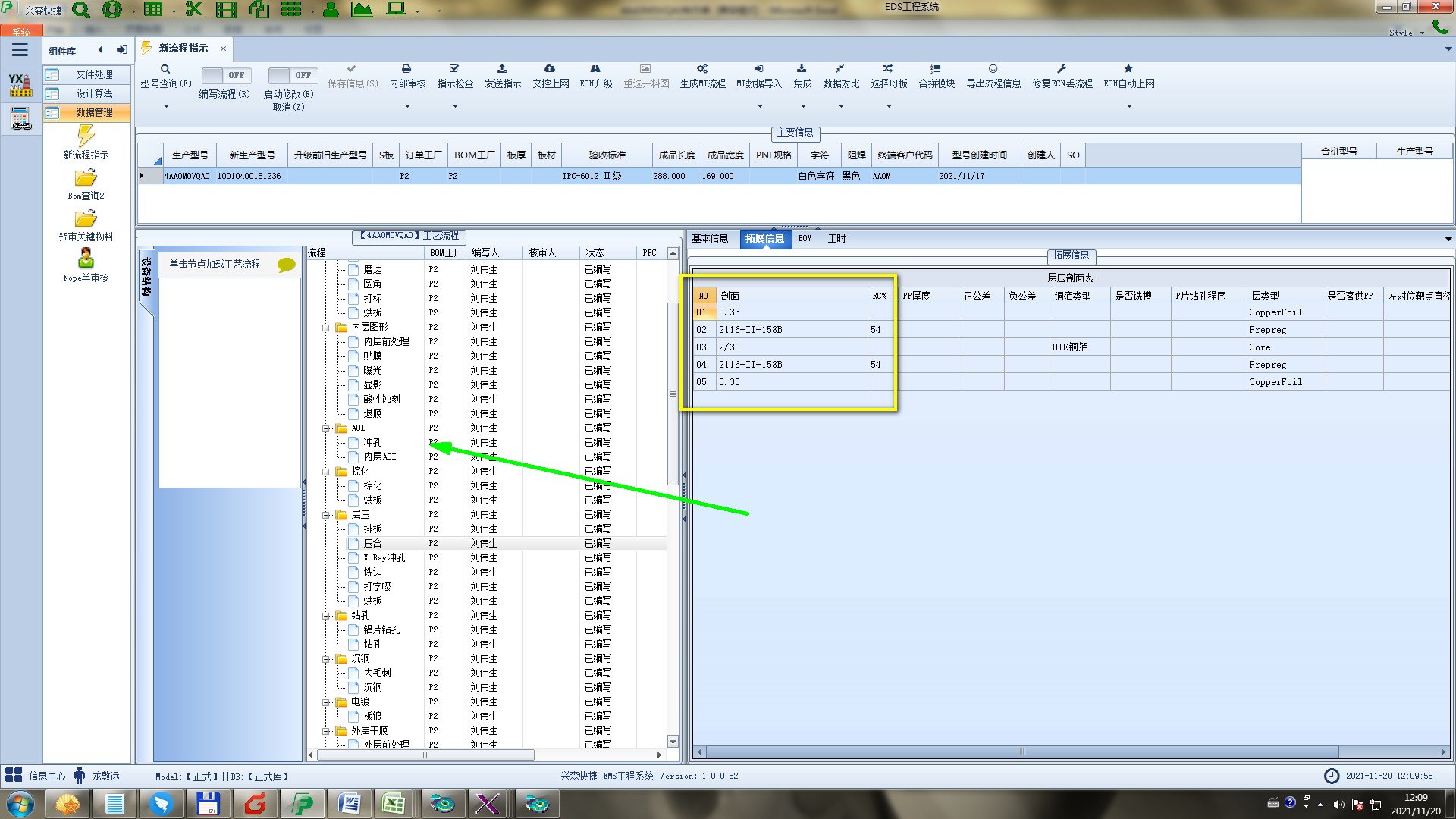The height and width of the screenshot is (819, 1456).
Task: Click the 内部审核 printer icon
Action: [x=406, y=69]
